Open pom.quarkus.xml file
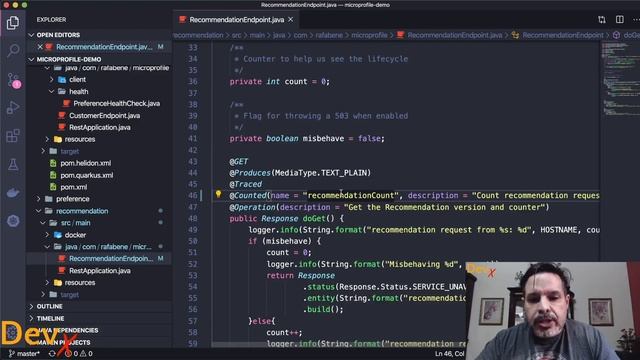This screenshot has height=360, width=640. tap(87, 175)
